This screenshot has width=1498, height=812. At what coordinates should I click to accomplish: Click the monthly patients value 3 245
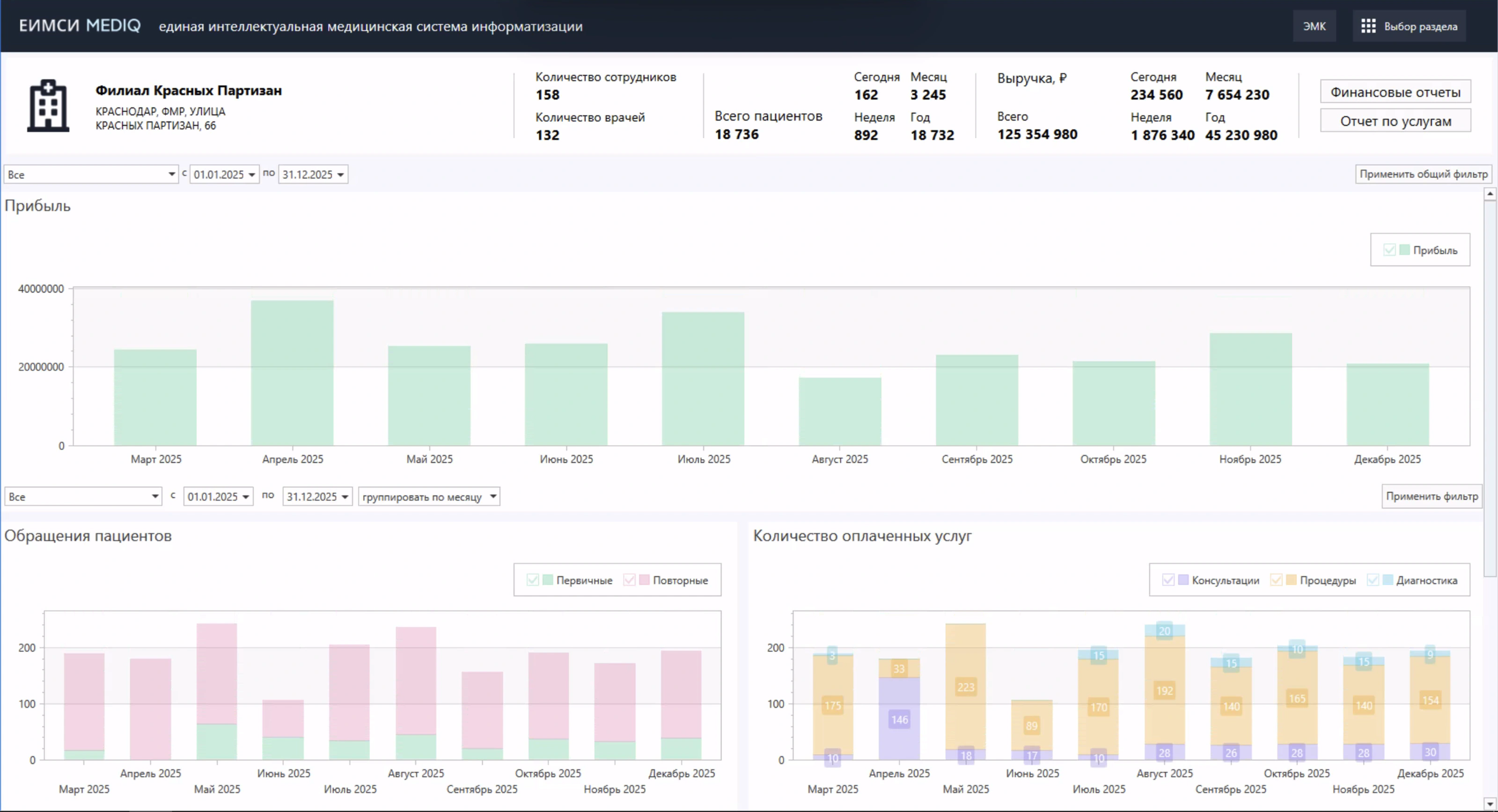coord(928,95)
